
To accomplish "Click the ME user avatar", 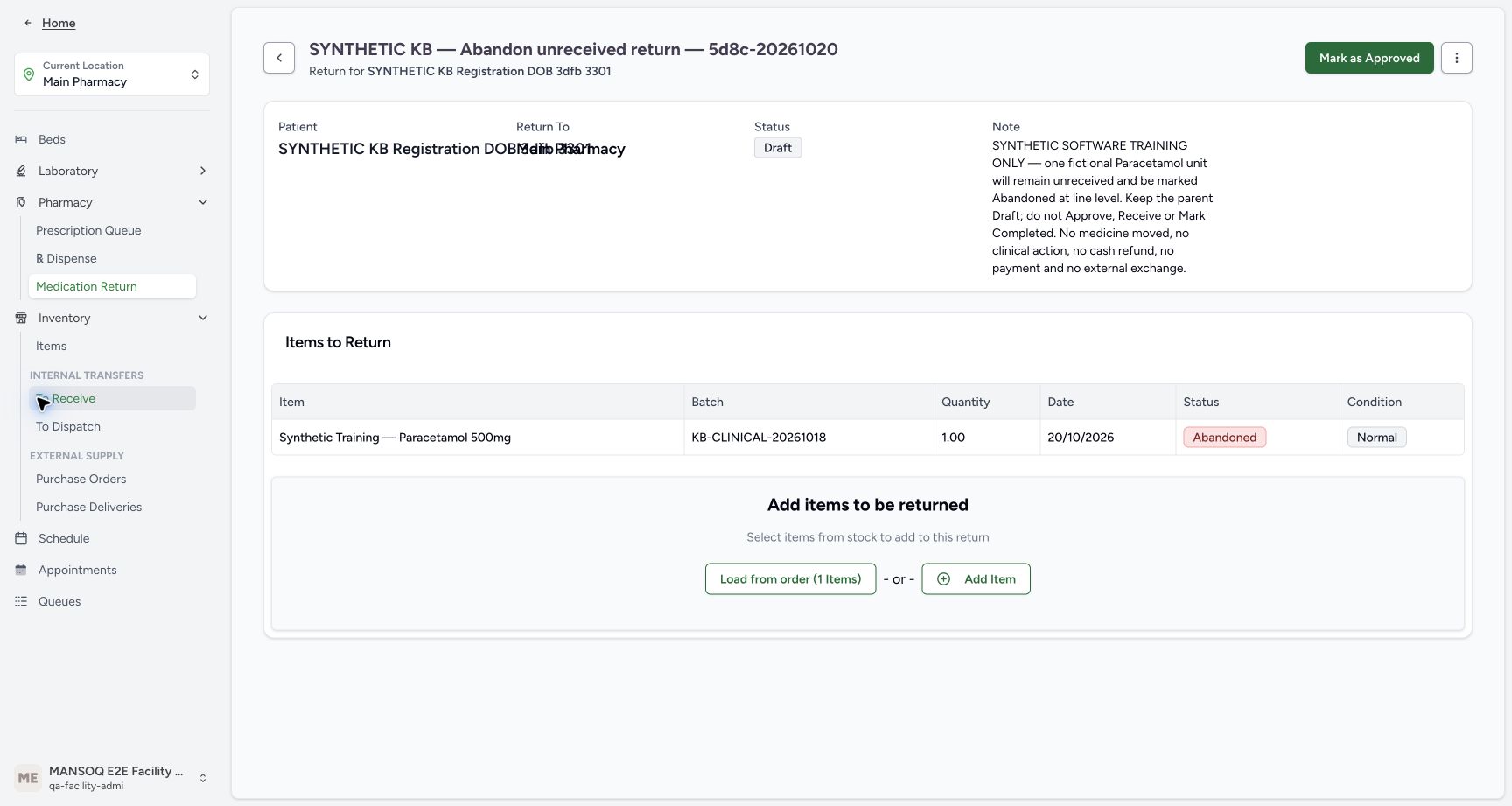I will coord(28,778).
